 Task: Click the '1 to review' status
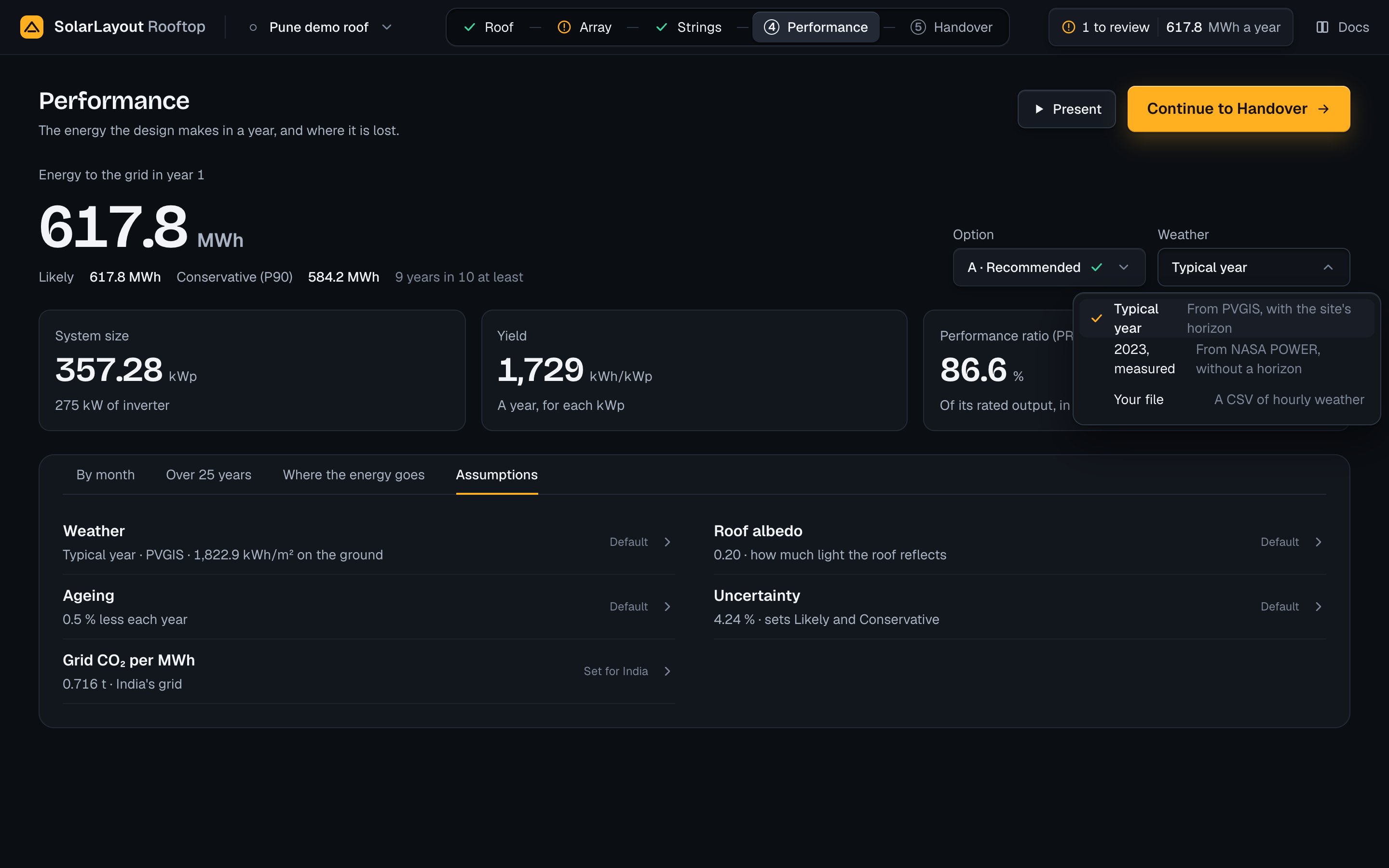tap(1105, 27)
